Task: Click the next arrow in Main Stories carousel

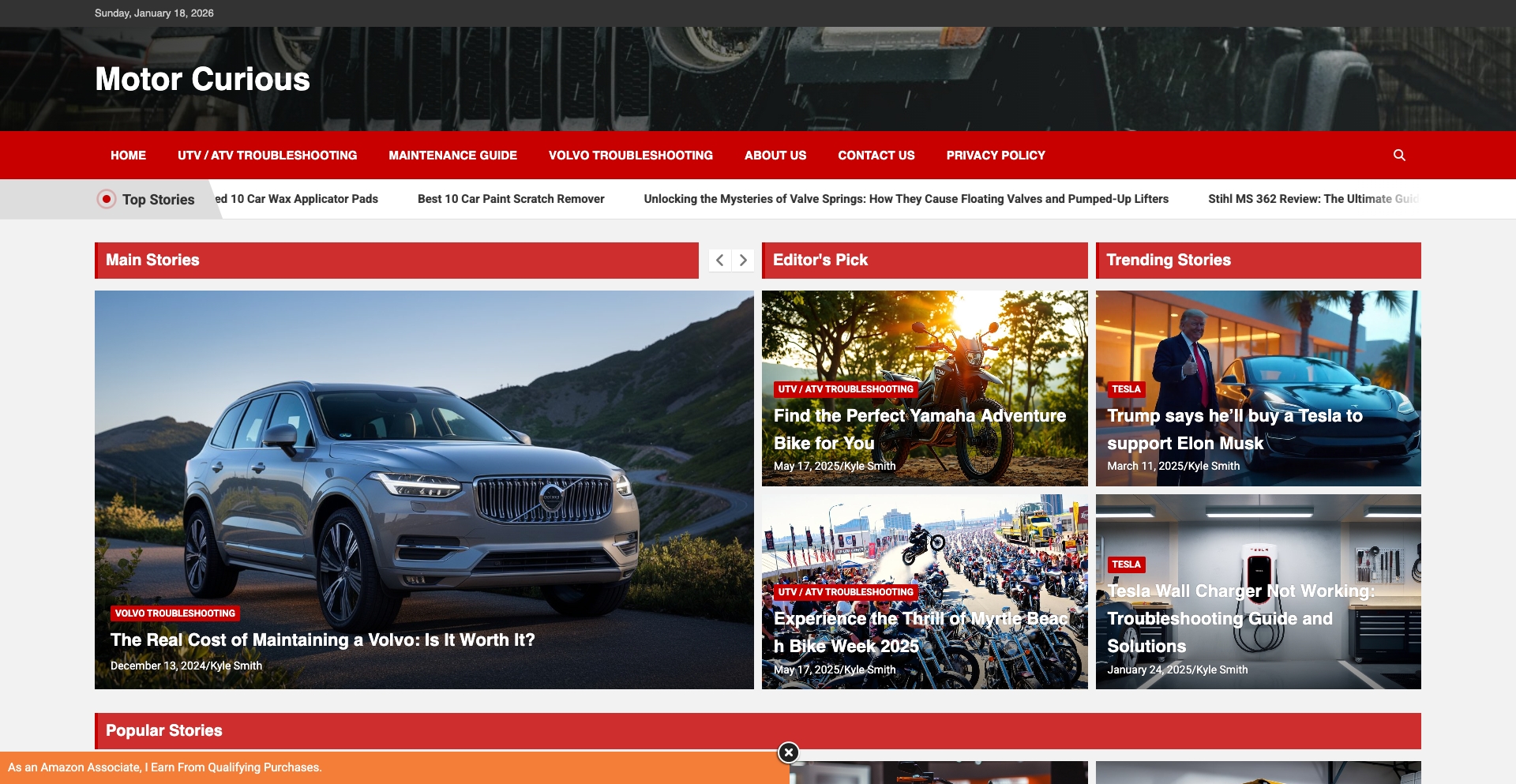Action: [x=742, y=260]
